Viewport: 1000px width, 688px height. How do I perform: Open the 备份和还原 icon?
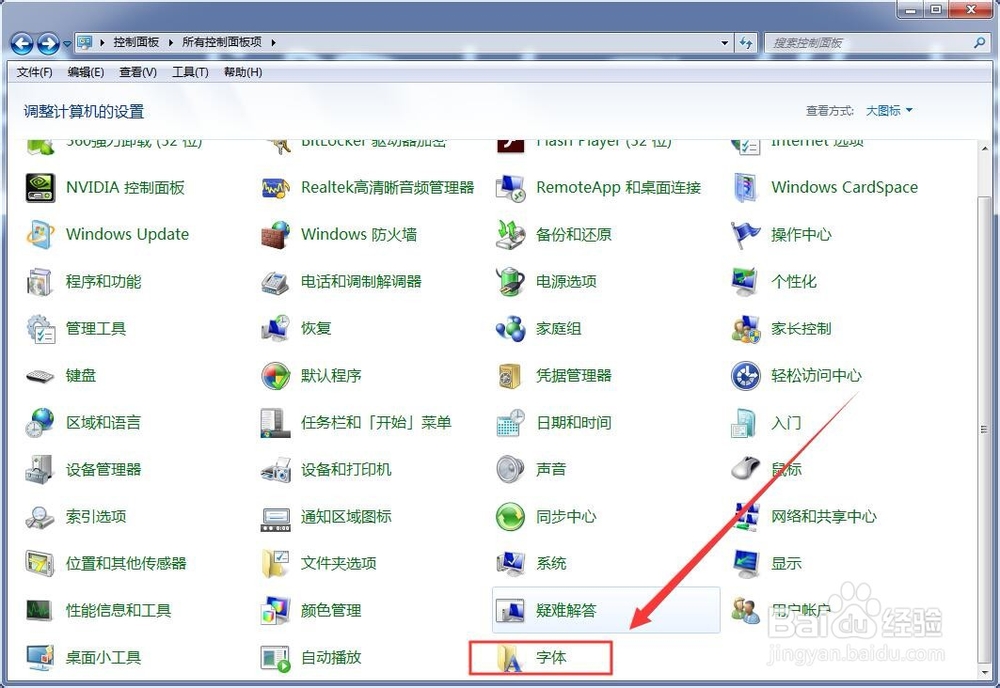510,235
